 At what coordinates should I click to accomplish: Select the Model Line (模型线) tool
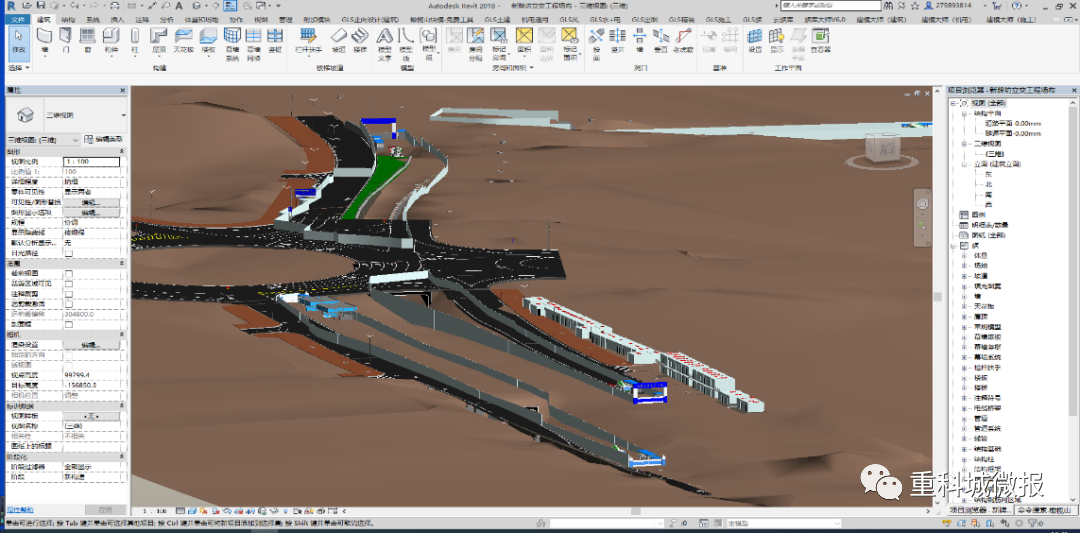point(406,44)
